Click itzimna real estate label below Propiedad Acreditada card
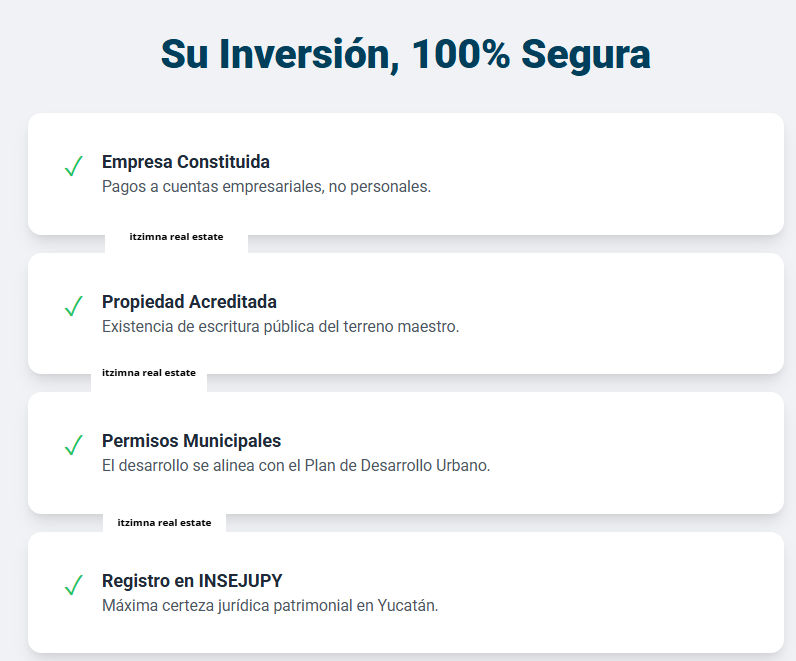 pos(149,372)
